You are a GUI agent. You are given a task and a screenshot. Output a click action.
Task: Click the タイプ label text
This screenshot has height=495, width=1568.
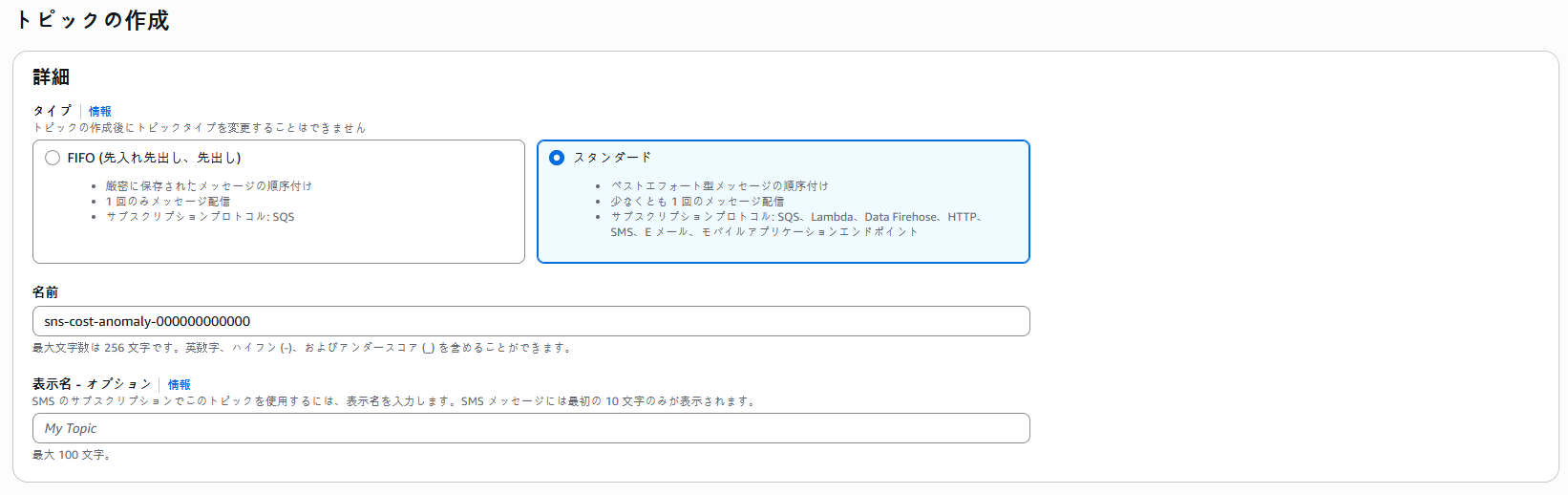click(x=53, y=111)
